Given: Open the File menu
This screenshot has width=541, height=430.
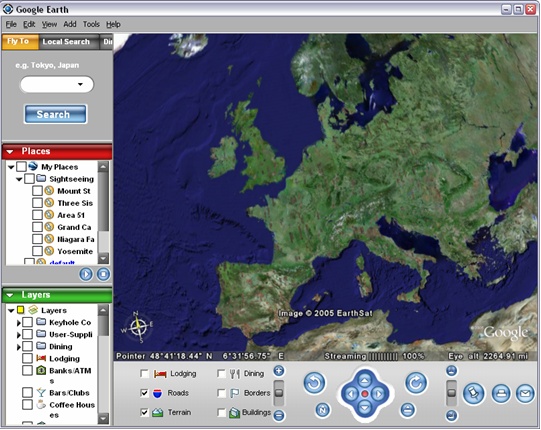Looking at the screenshot, I should coord(11,24).
